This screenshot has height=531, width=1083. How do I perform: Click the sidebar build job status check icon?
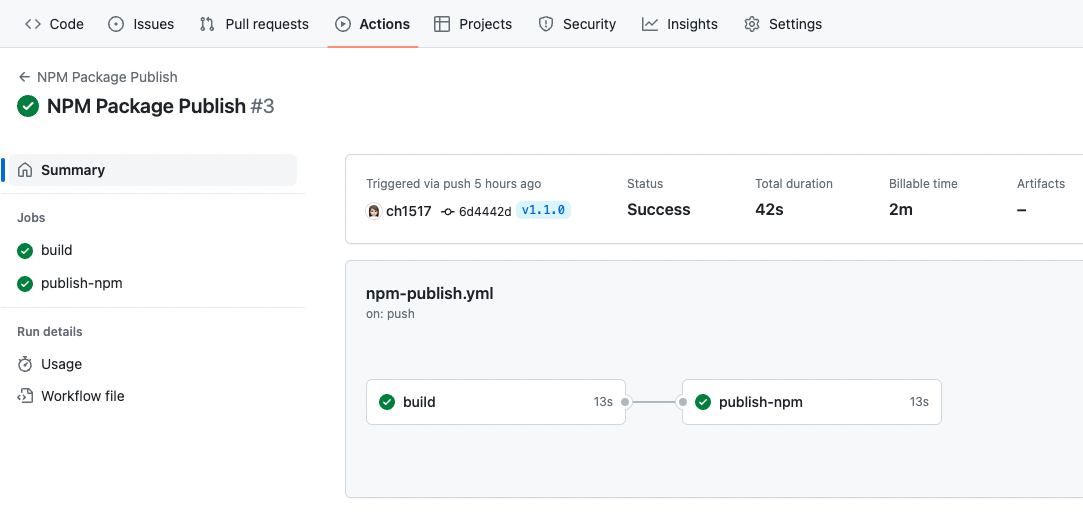(x=25, y=251)
